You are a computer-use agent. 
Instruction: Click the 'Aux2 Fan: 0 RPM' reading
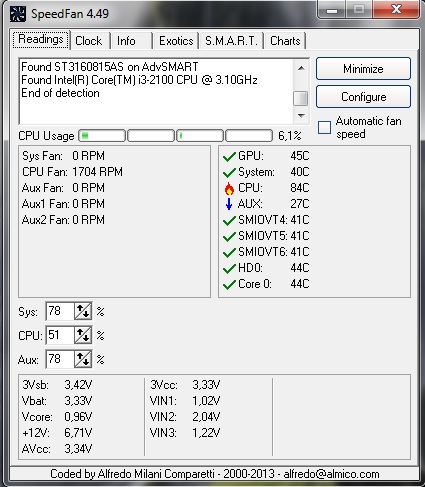[x=63, y=220]
